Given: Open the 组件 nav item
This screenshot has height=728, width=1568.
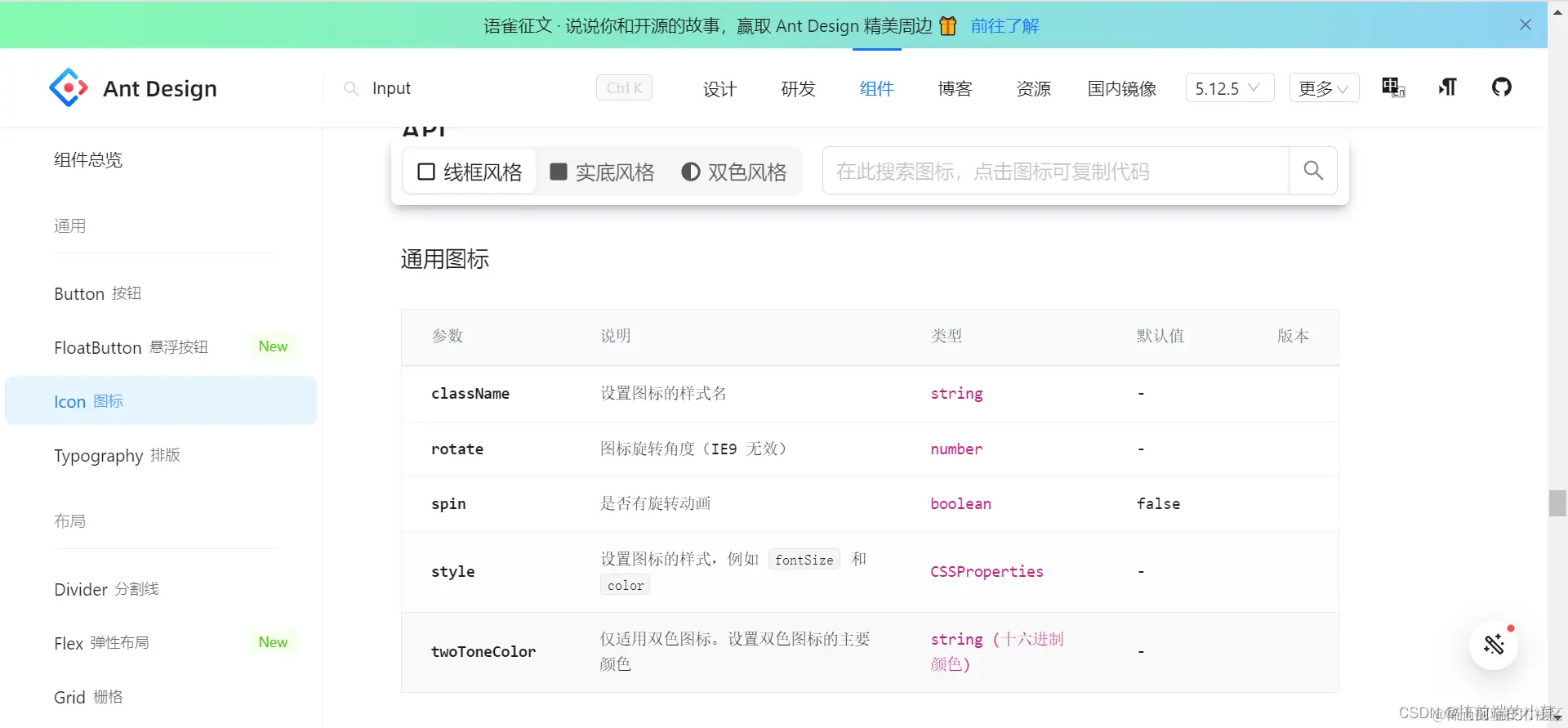Looking at the screenshot, I should [x=876, y=88].
